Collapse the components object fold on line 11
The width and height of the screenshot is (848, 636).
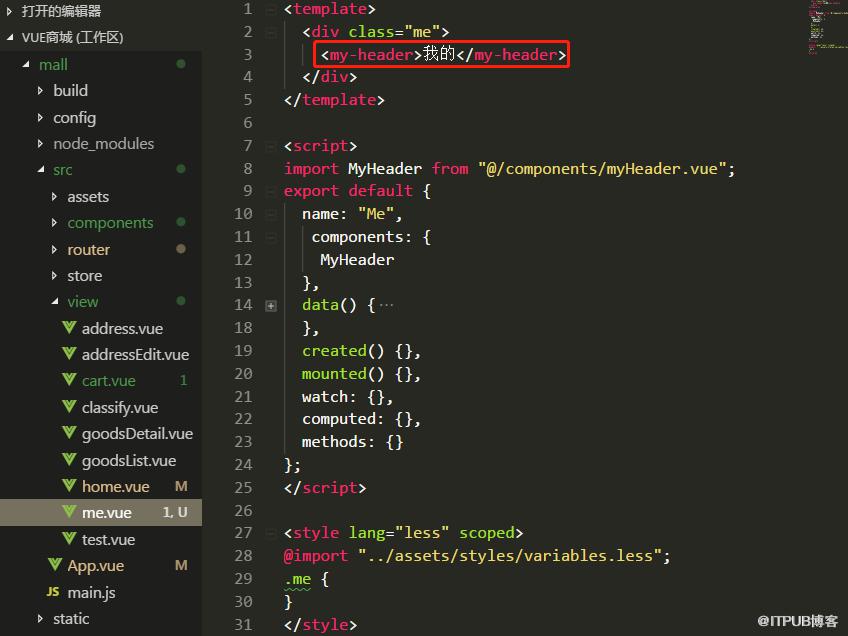[271, 237]
